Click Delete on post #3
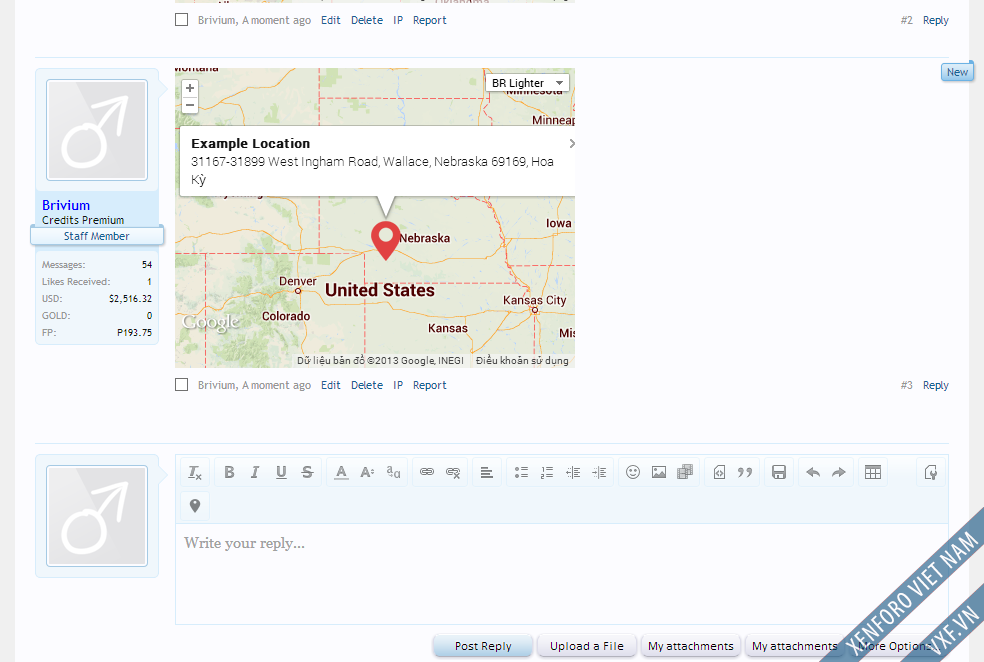984x662 pixels. pos(366,385)
